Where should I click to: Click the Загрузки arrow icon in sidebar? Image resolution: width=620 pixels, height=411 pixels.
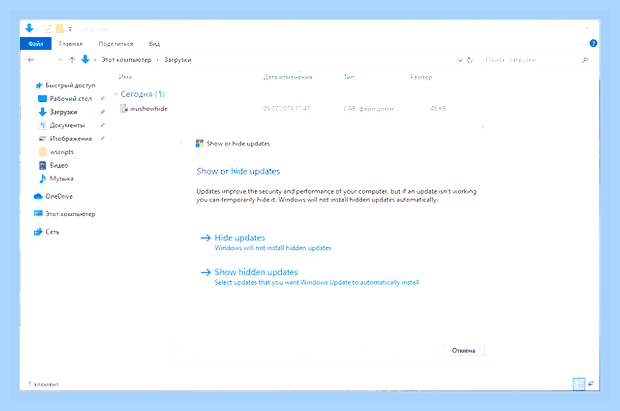point(42,112)
